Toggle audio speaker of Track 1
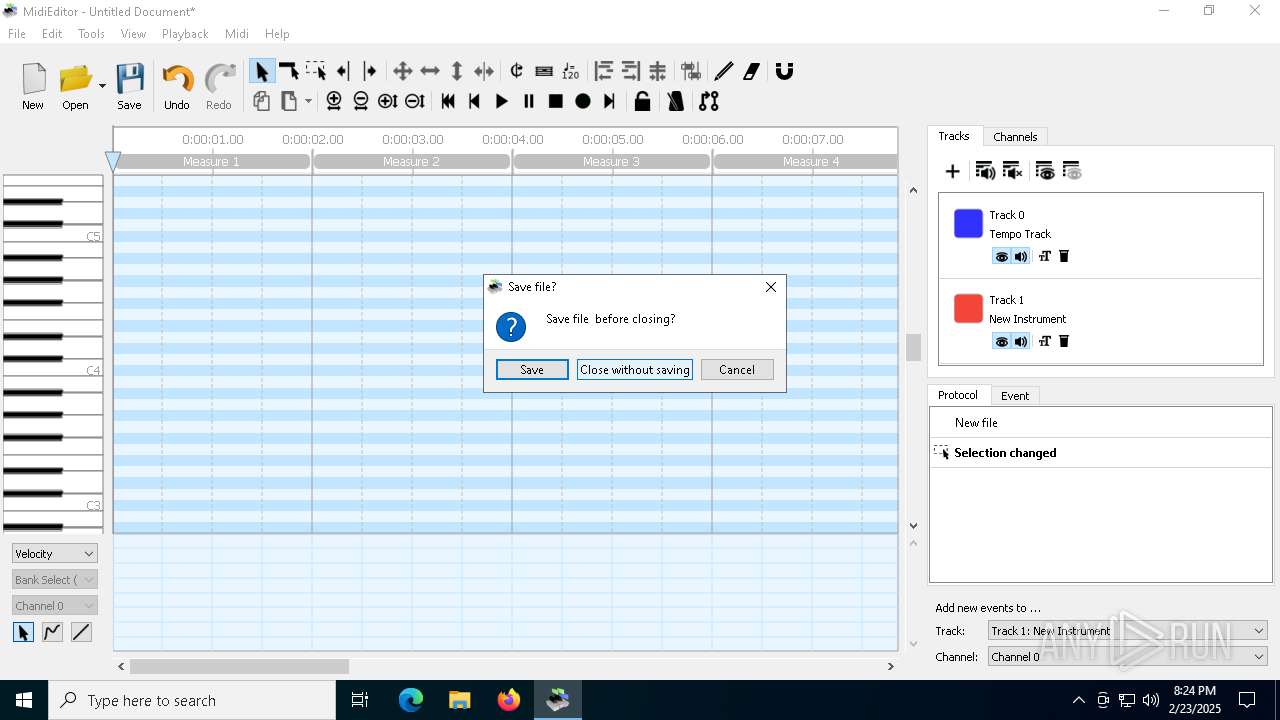This screenshot has width=1280, height=720. point(1020,342)
